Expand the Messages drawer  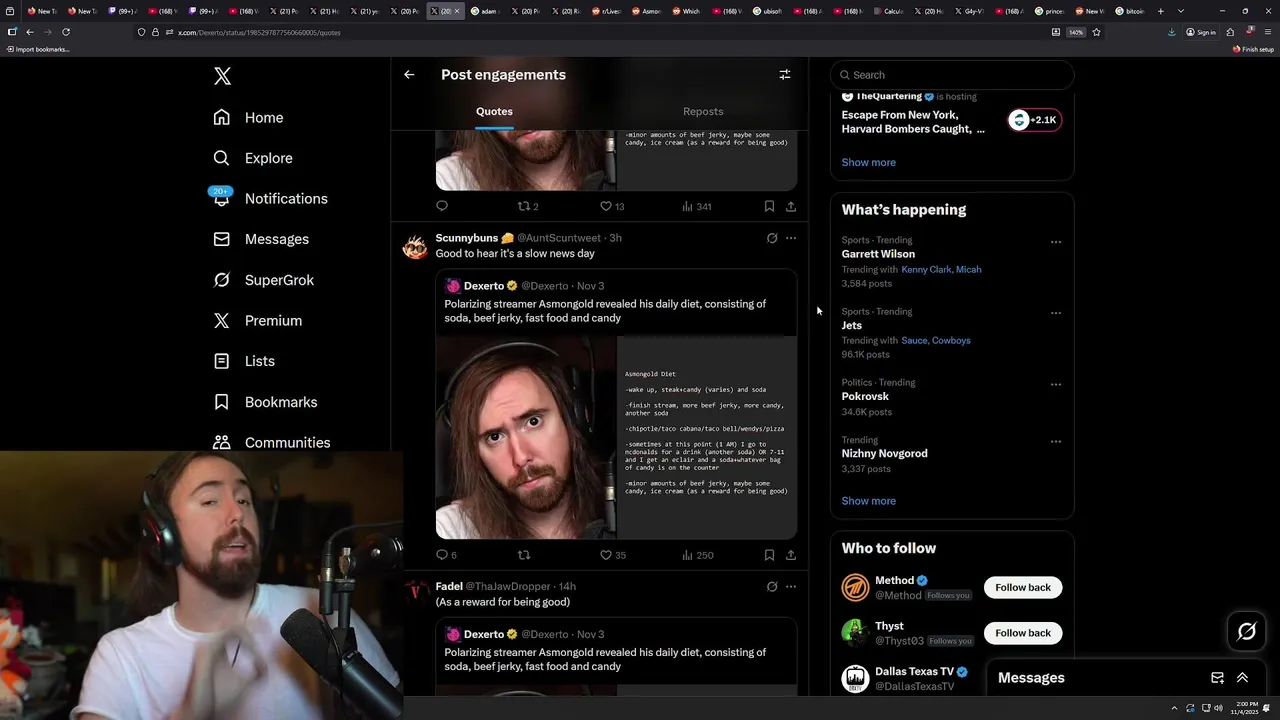coord(1242,678)
